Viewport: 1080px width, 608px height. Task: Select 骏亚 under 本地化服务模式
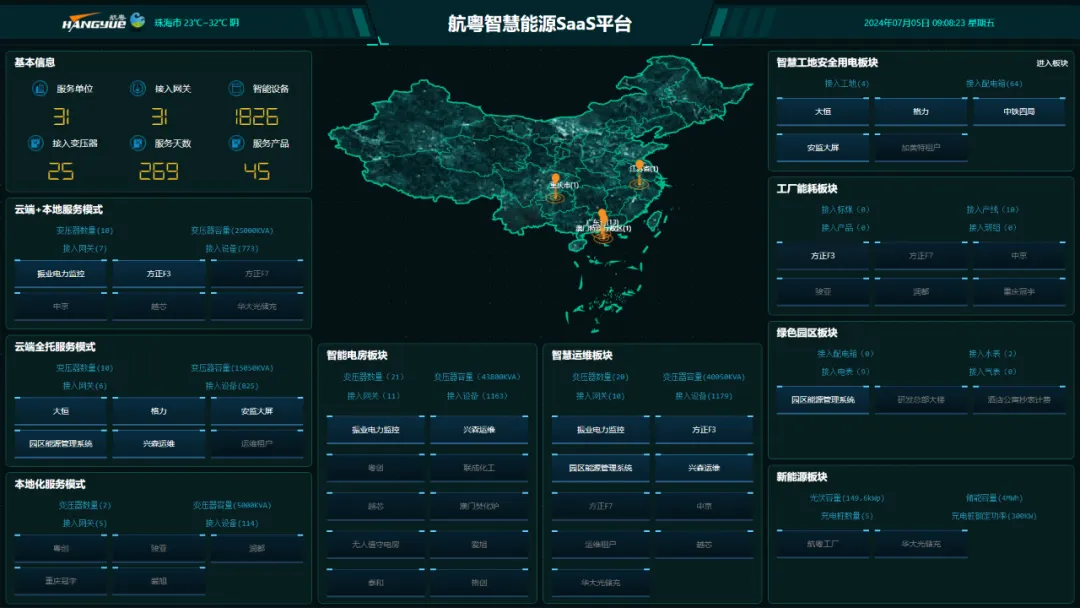(x=159, y=548)
